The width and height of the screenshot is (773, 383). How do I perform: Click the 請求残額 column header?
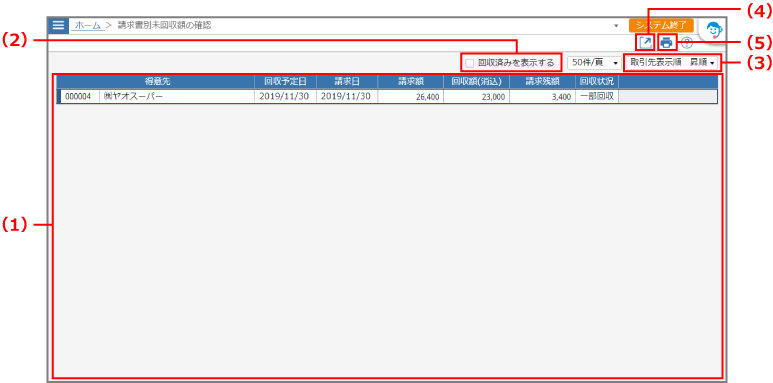(542, 82)
